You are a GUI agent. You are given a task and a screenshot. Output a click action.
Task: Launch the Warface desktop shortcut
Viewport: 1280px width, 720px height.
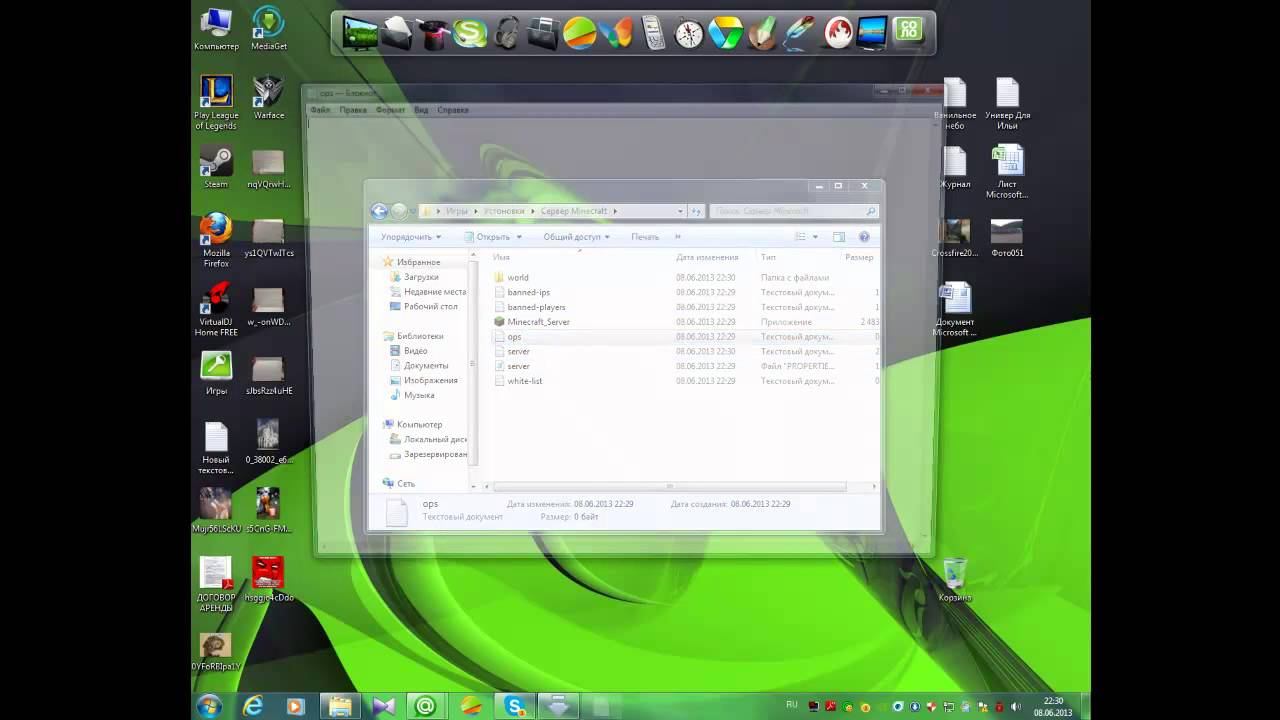coord(269,98)
